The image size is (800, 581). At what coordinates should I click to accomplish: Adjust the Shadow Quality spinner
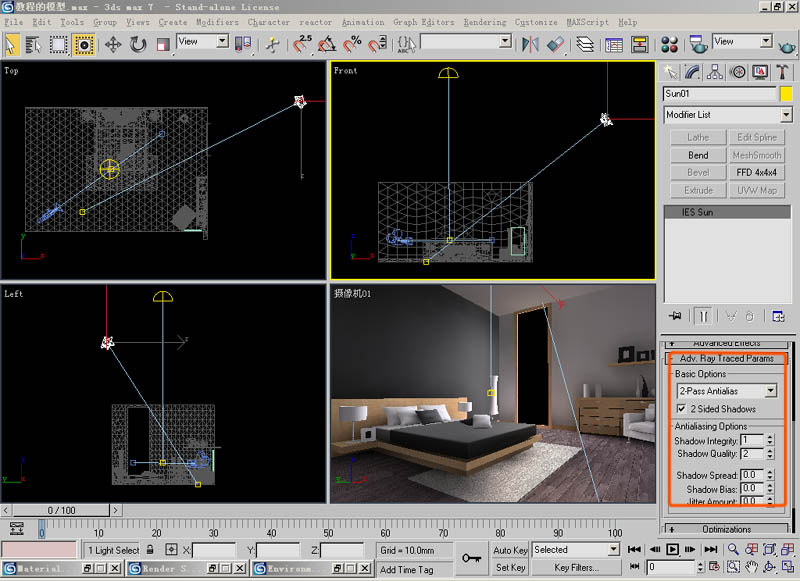[x=770, y=453]
